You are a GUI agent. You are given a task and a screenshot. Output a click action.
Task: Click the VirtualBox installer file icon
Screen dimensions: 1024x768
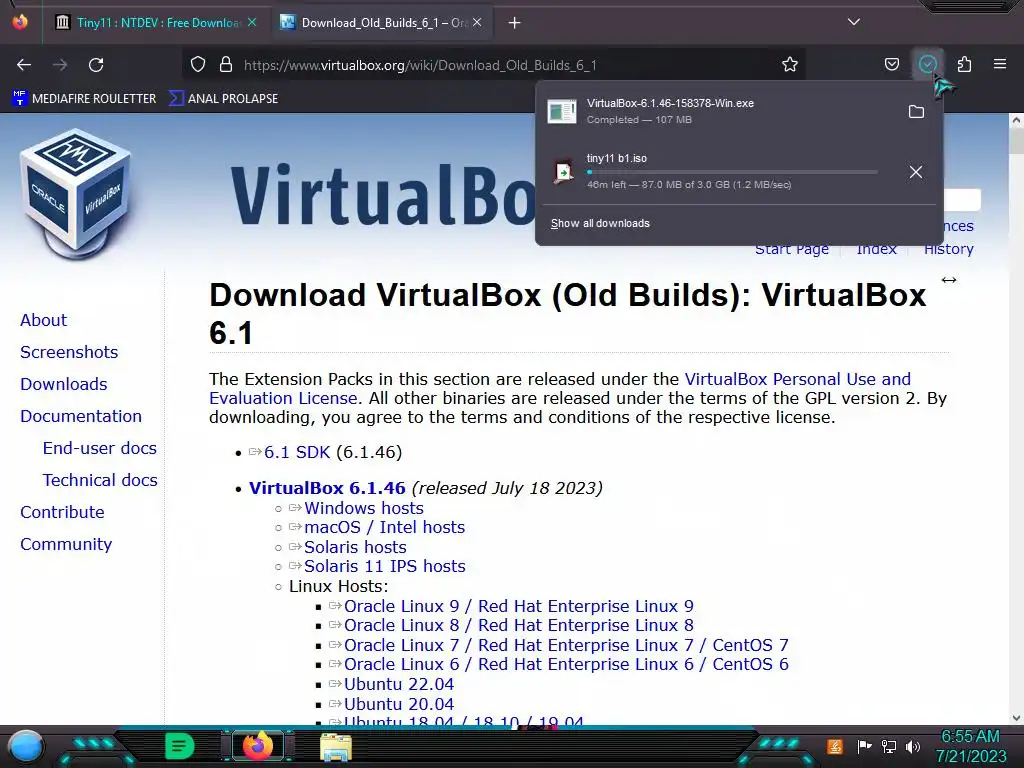(562, 111)
